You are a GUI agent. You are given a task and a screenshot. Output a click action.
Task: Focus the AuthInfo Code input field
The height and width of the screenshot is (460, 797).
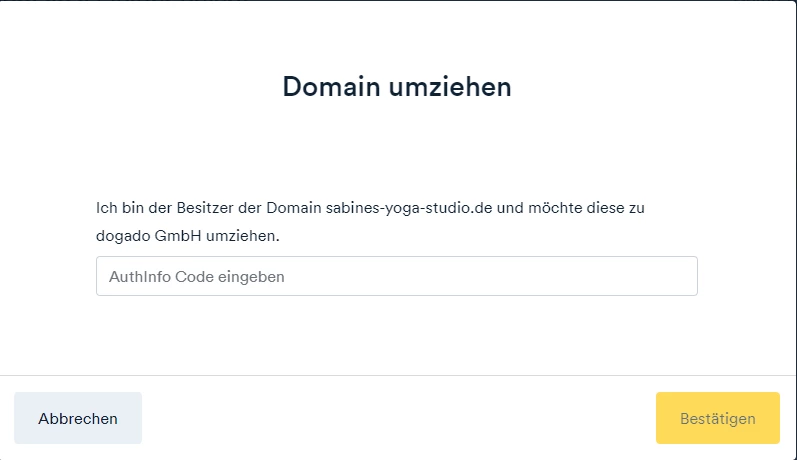point(396,276)
